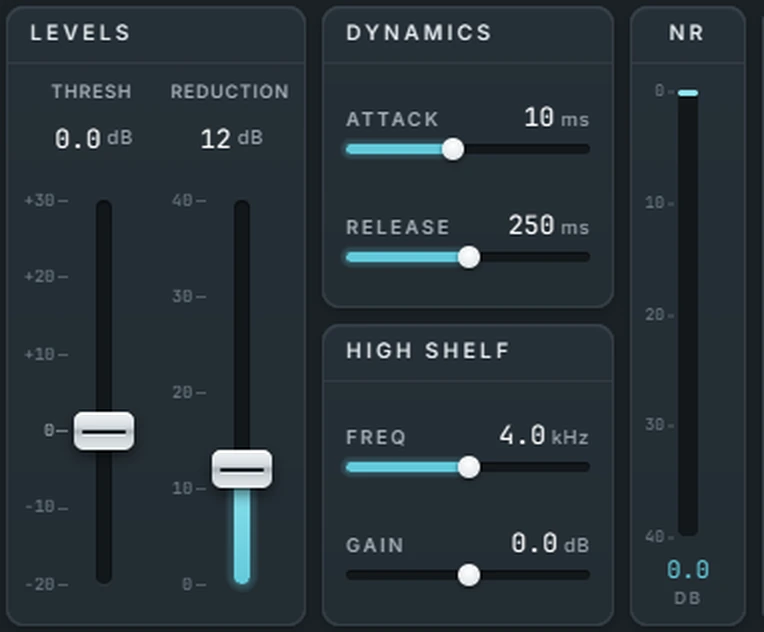Click the NR panel title
The width and height of the screenshot is (764, 632).
pos(687,33)
